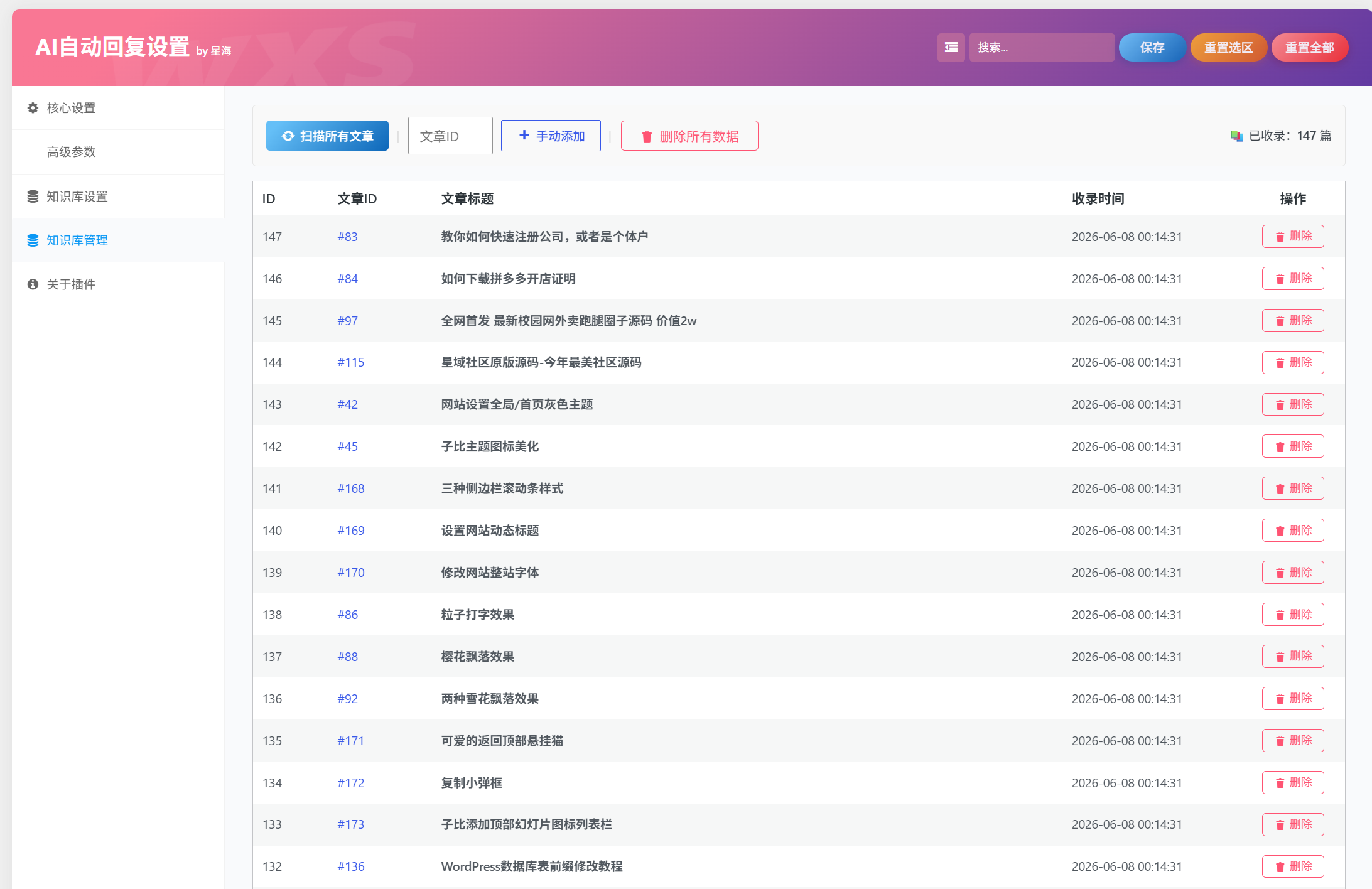
Task: Open article link #172
Action: 350,783
